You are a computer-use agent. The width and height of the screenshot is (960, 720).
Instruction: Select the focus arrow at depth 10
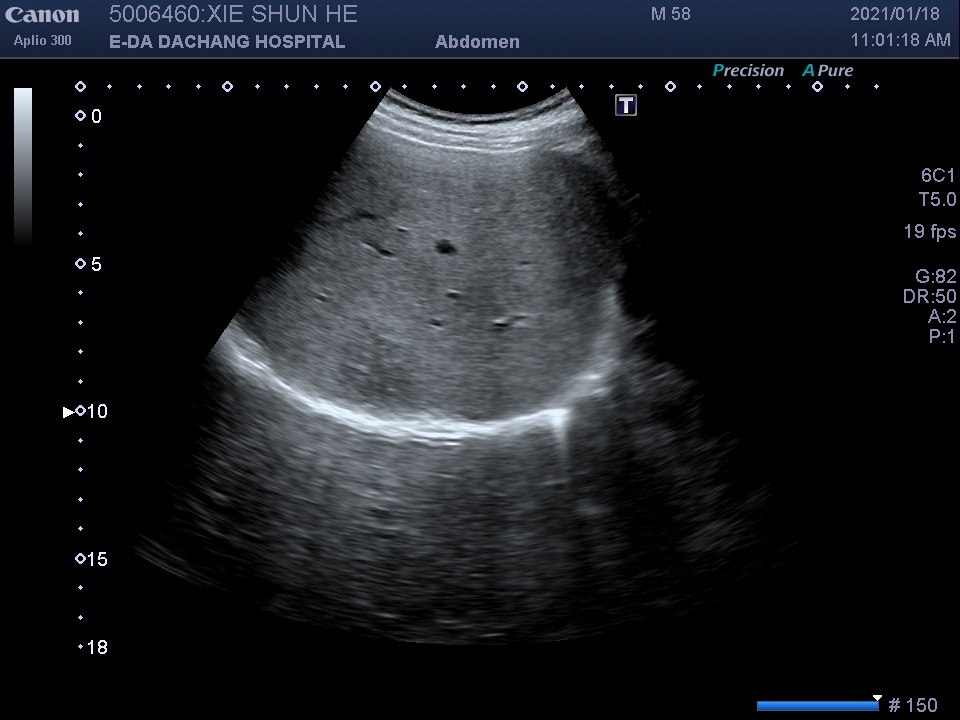(x=69, y=412)
